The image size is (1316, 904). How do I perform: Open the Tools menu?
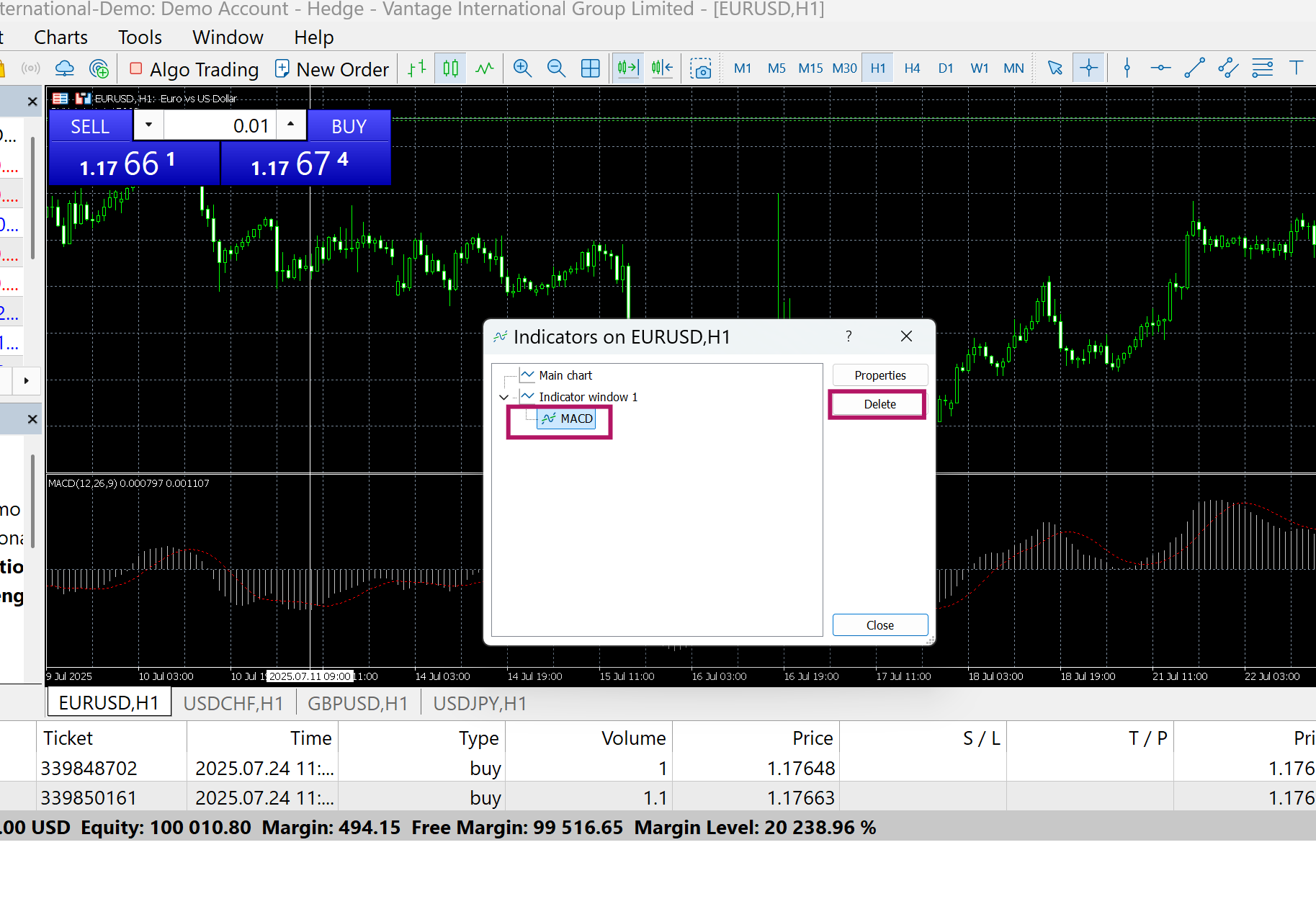click(x=140, y=37)
